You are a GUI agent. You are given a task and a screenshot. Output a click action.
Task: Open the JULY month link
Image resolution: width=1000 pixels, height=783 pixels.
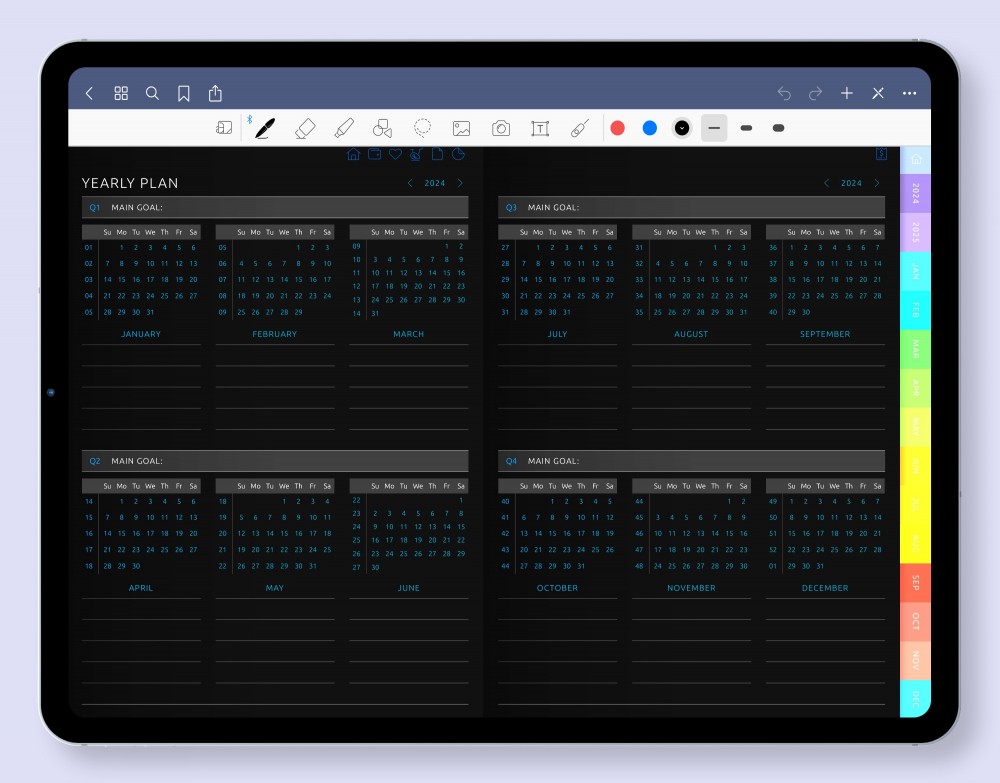557,334
